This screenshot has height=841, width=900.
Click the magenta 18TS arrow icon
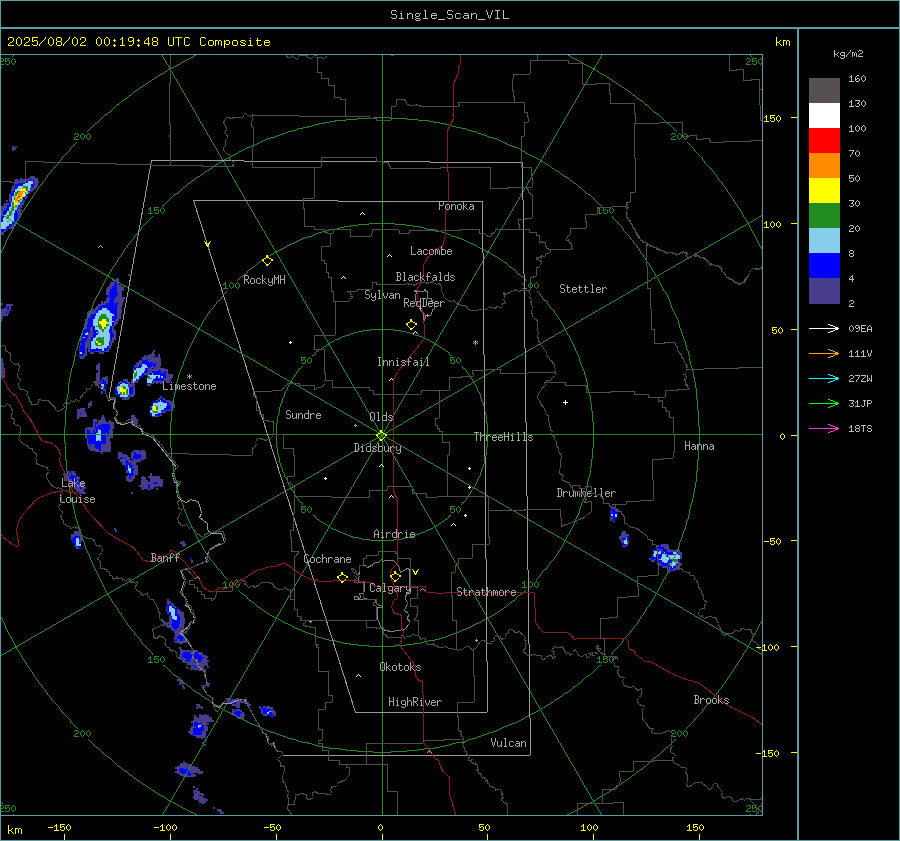coord(824,428)
